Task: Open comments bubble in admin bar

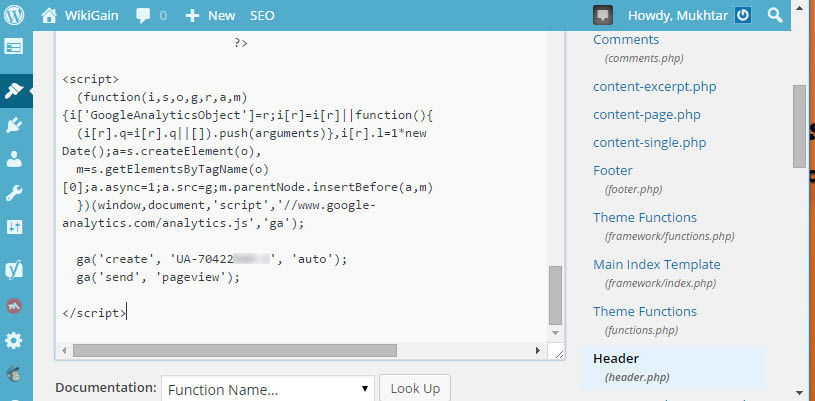Action: point(143,16)
